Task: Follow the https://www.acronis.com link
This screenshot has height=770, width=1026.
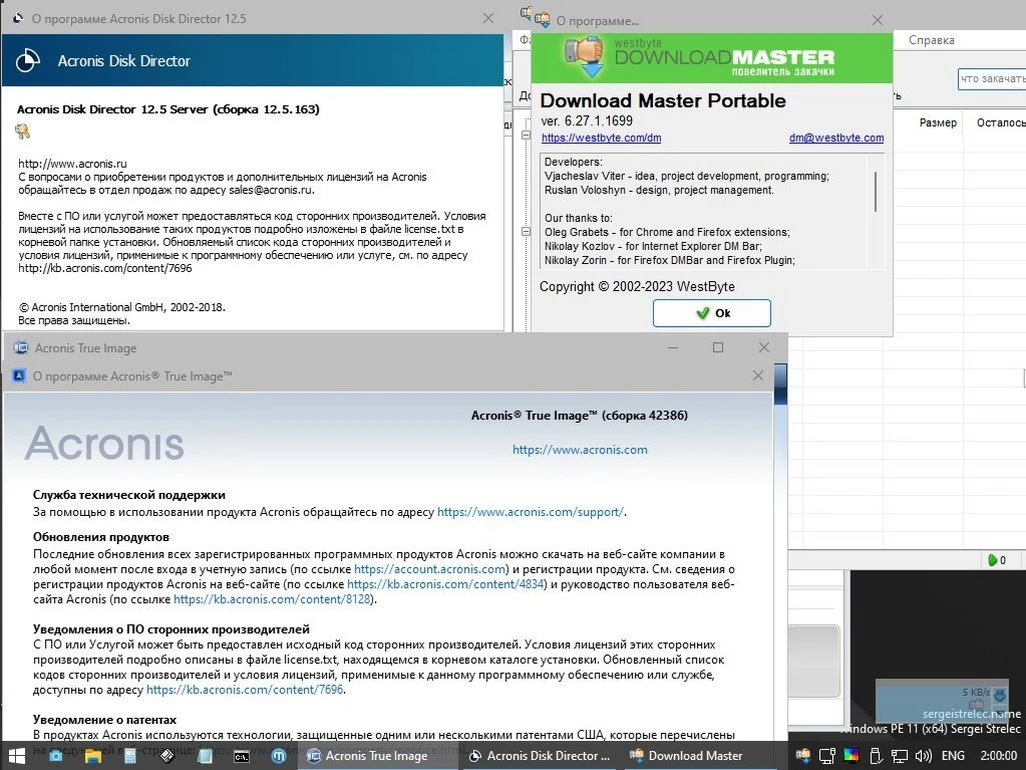Action: (x=580, y=450)
